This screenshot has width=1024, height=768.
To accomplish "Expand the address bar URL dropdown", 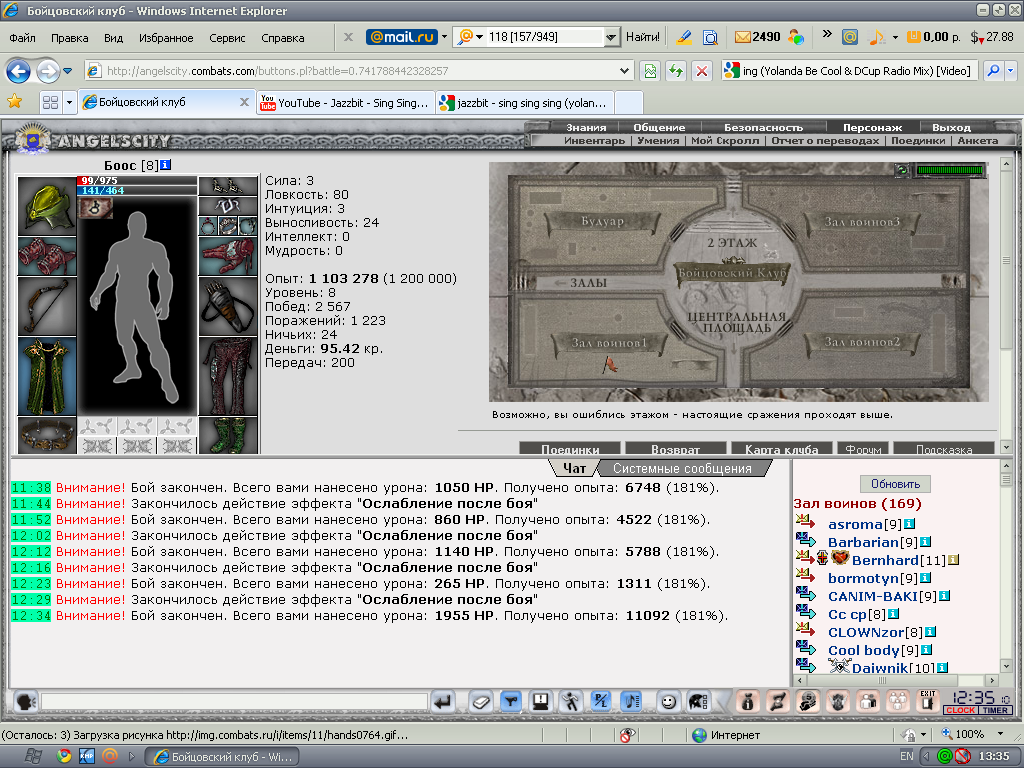I will [x=624, y=71].
